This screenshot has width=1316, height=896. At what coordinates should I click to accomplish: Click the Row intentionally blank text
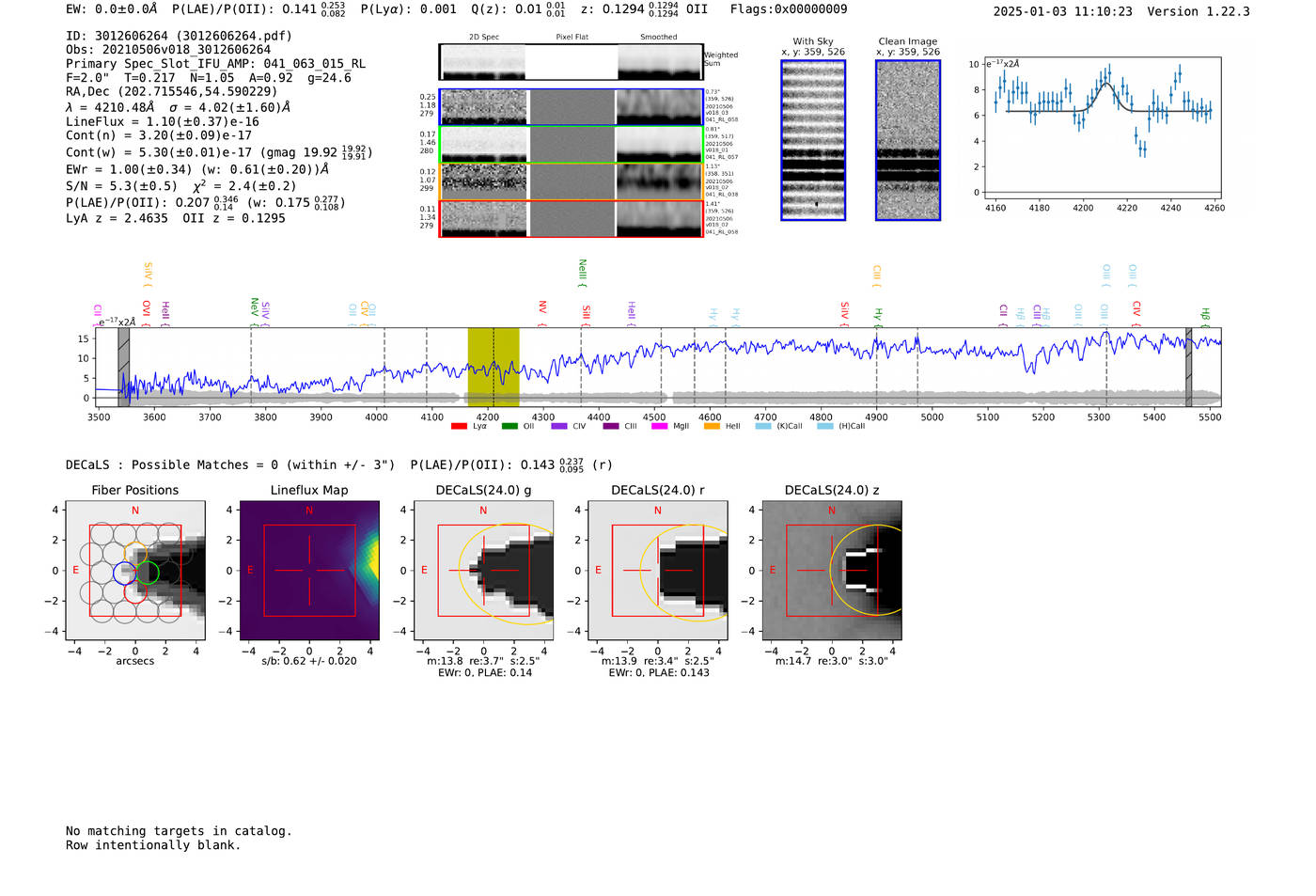(153, 845)
